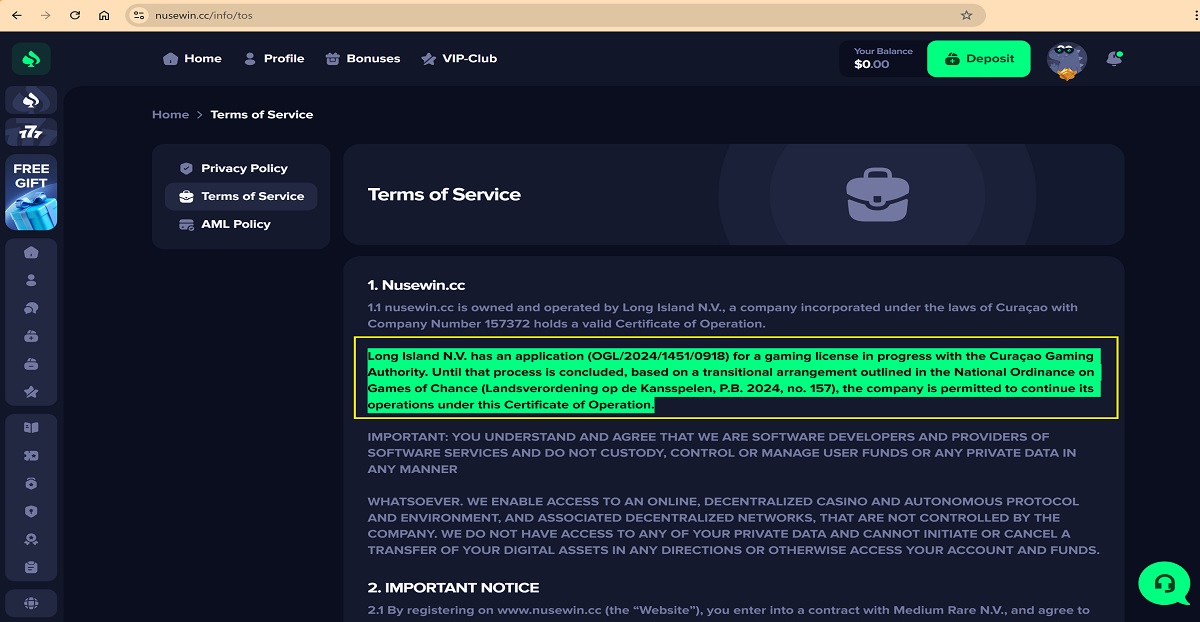Image resolution: width=1200 pixels, height=622 pixels.
Task: Click the Free Gift banner
Action: 31,192
